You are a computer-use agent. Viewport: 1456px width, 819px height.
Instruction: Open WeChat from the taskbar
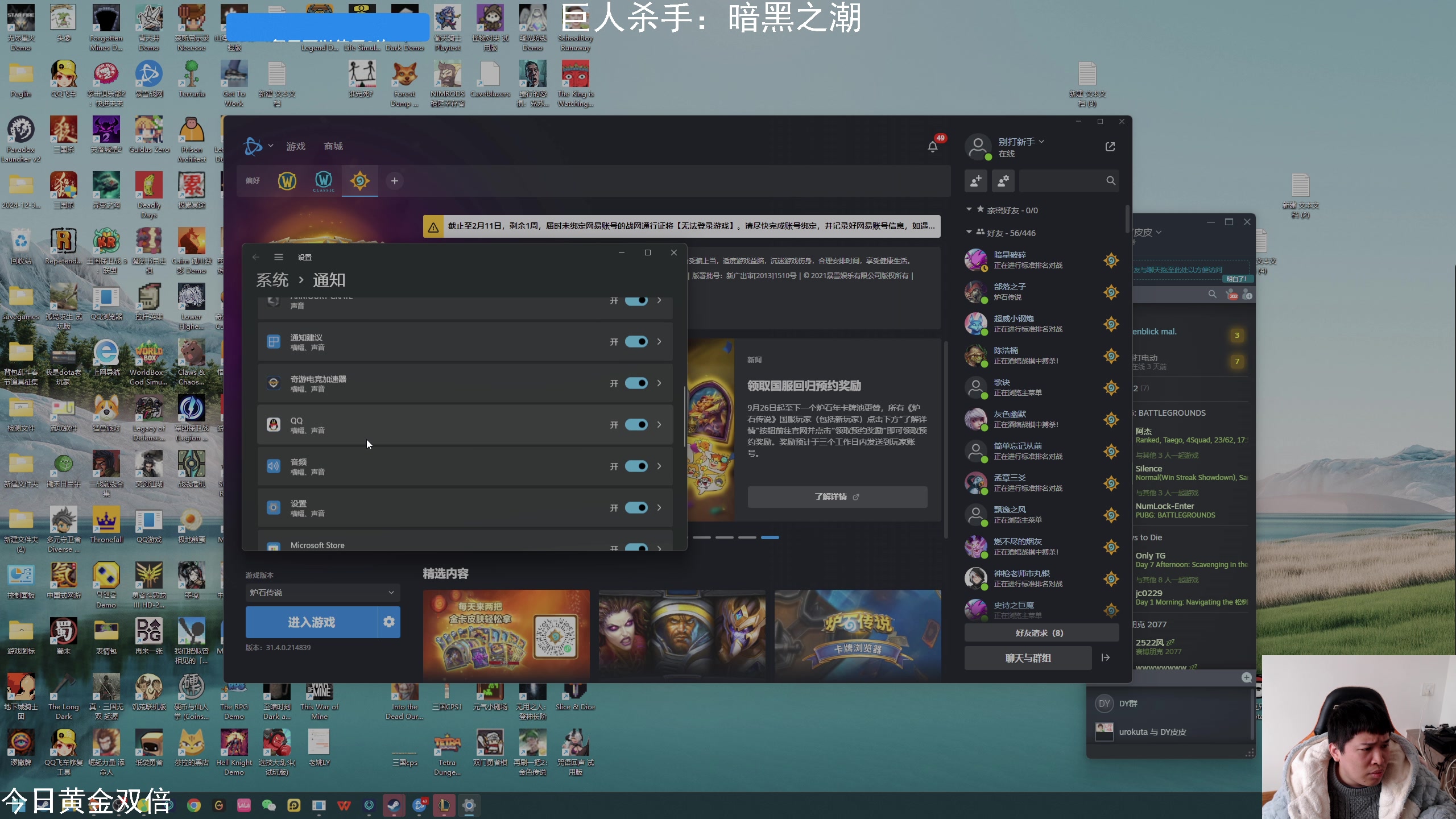point(269,805)
